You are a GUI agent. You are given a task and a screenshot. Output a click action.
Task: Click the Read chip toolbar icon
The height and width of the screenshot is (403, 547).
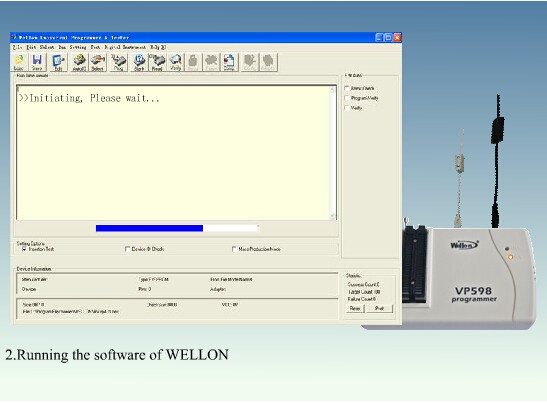(157, 62)
